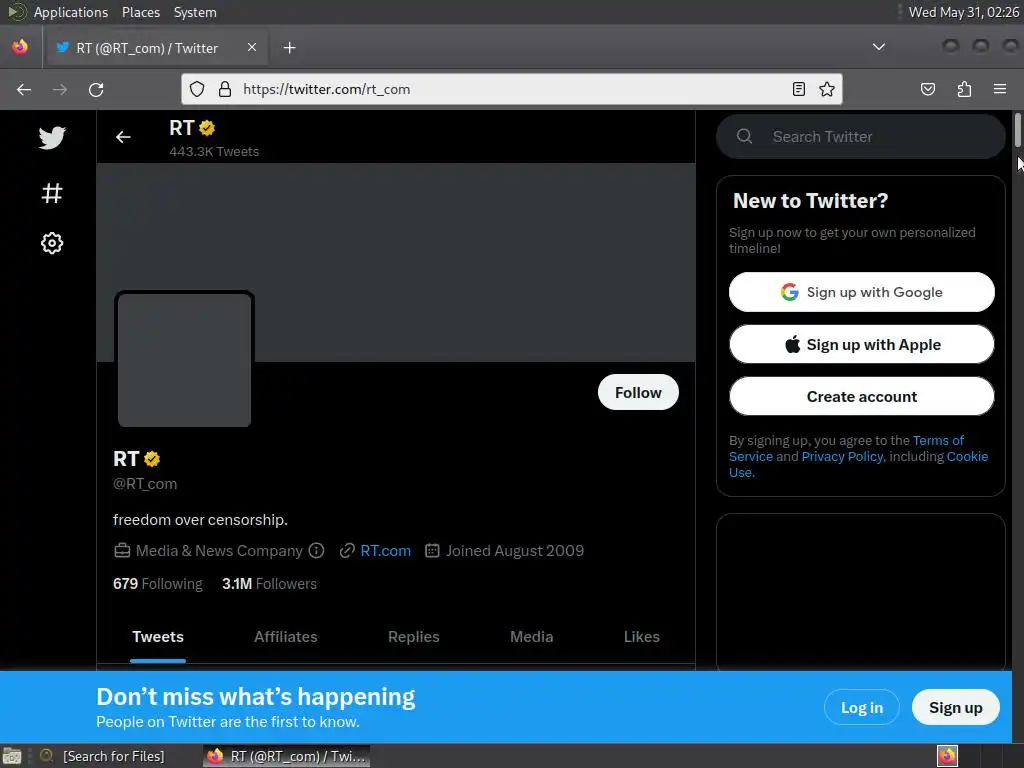
Task: Open the System menu
Action: pyautogui.click(x=195, y=12)
